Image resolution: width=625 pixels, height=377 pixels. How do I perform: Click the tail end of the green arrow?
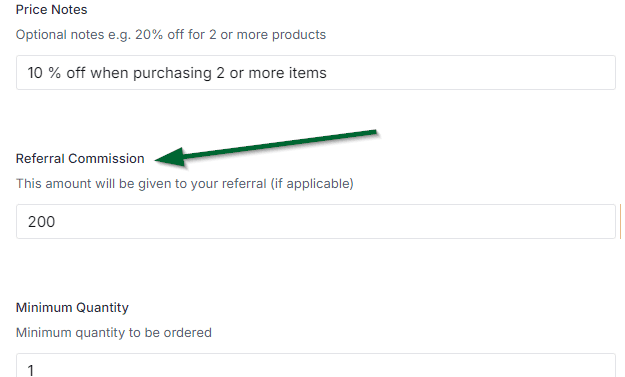click(x=373, y=132)
